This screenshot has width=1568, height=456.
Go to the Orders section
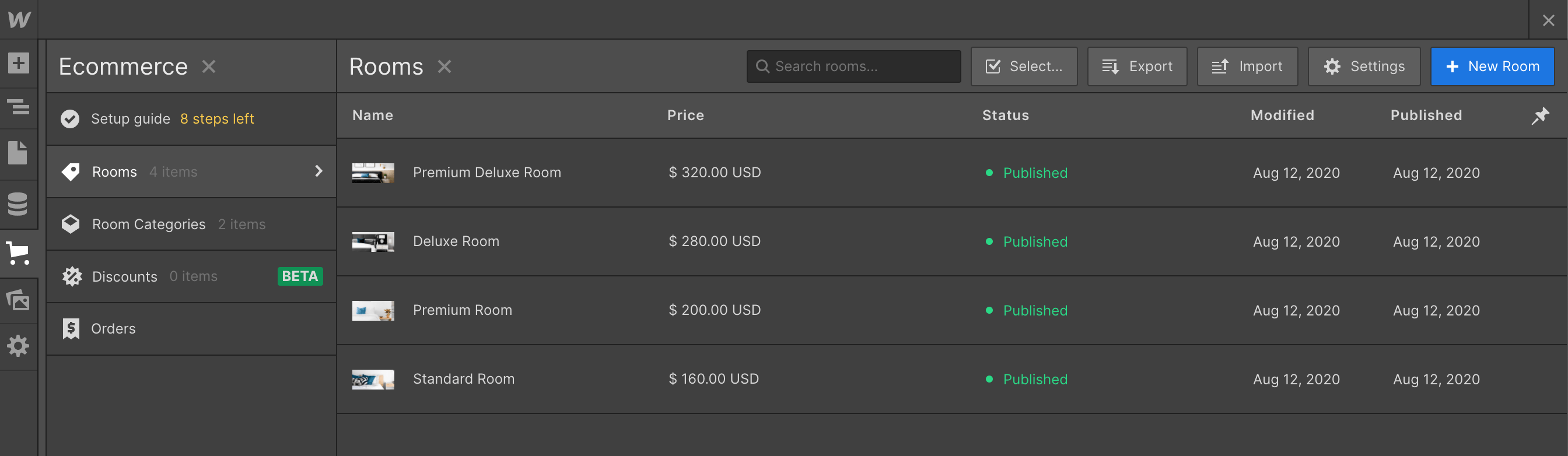(x=113, y=329)
